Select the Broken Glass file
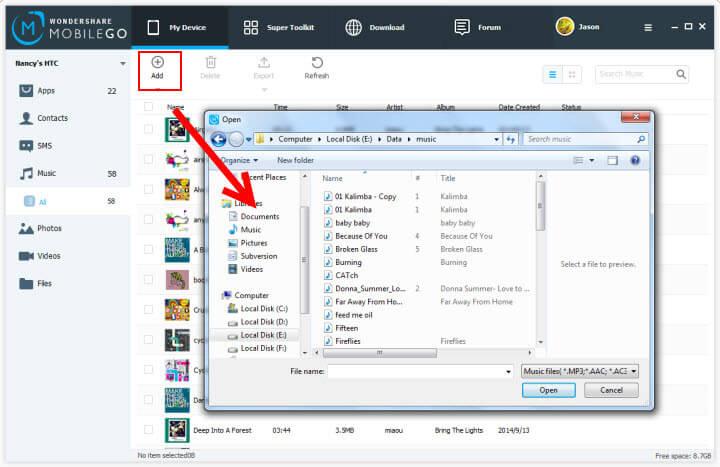The width and height of the screenshot is (720, 467). click(x=356, y=249)
